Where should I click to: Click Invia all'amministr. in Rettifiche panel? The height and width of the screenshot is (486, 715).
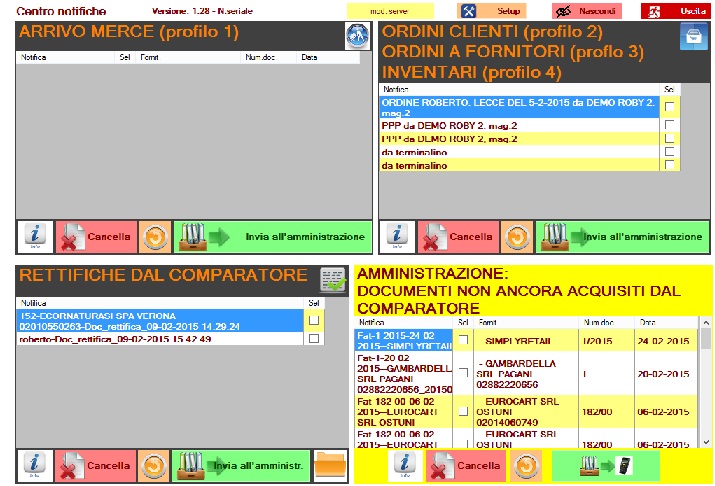click(241, 466)
